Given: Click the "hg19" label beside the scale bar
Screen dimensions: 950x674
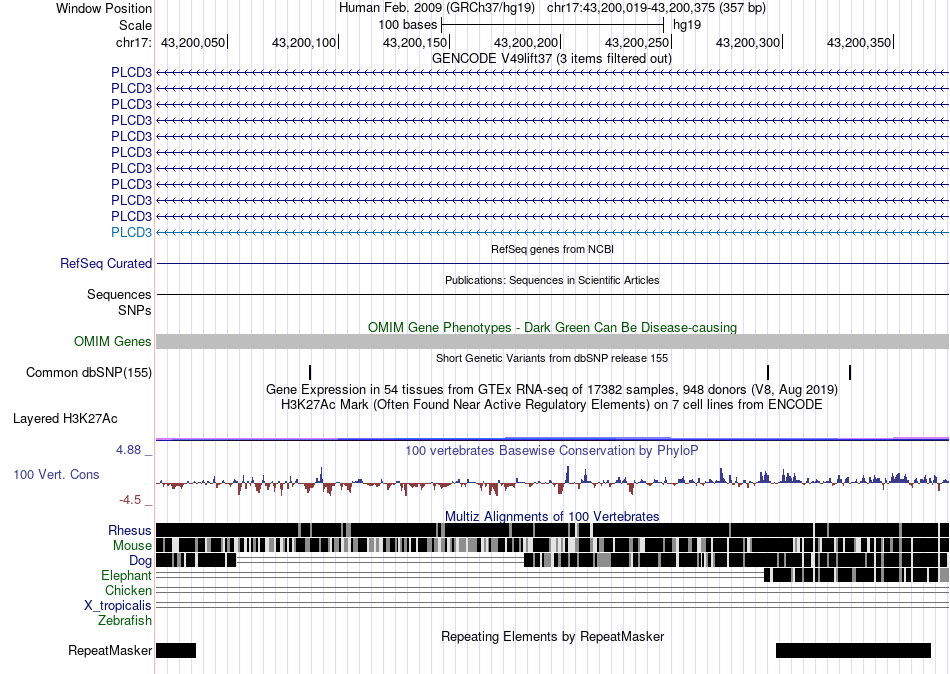Looking at the screenshot, I should point(687,25).
